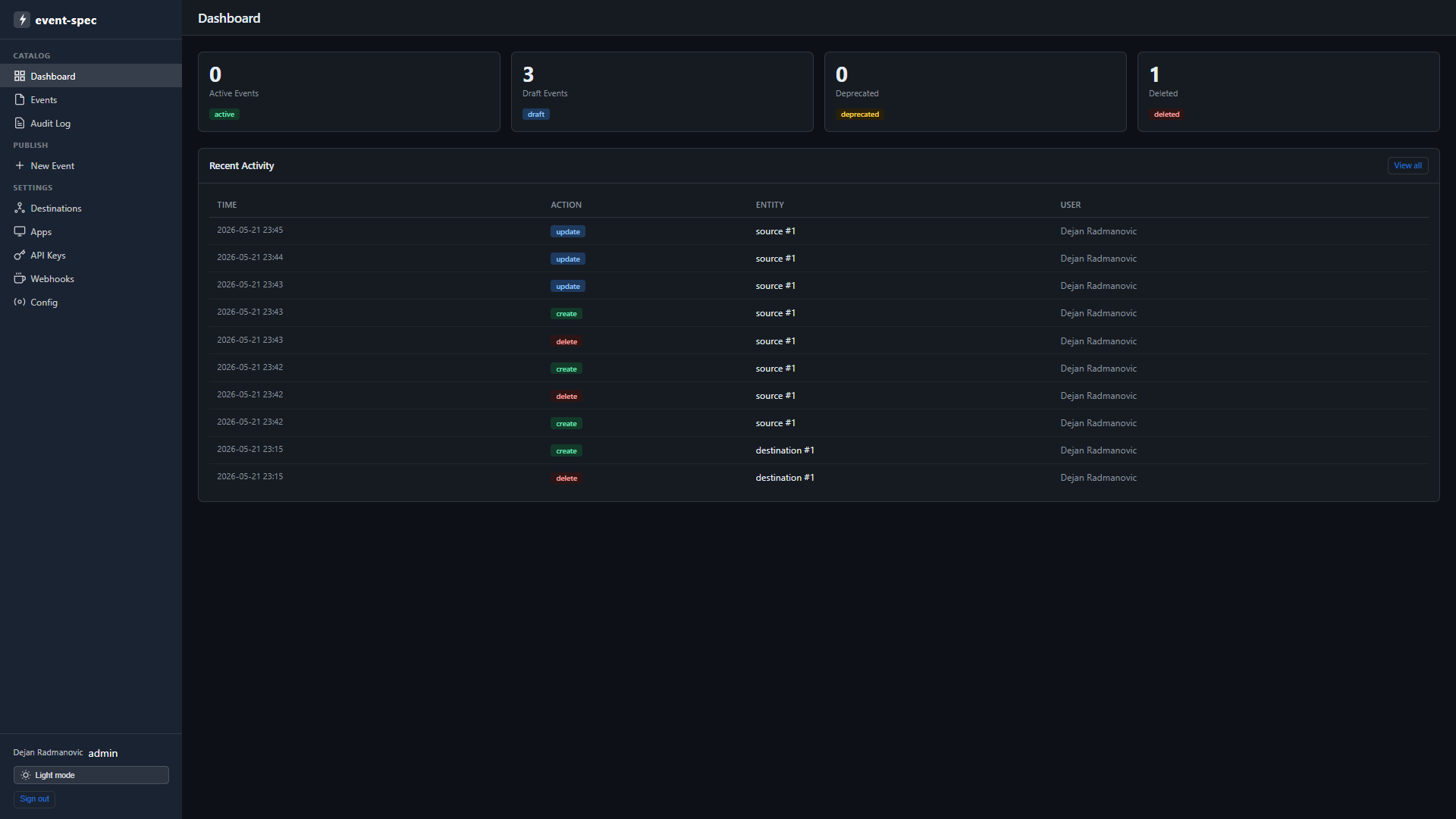The width and height of the screenshot is (1456, 819).
Task: Click the Apps monitor icon
Action: click(20, 231)
